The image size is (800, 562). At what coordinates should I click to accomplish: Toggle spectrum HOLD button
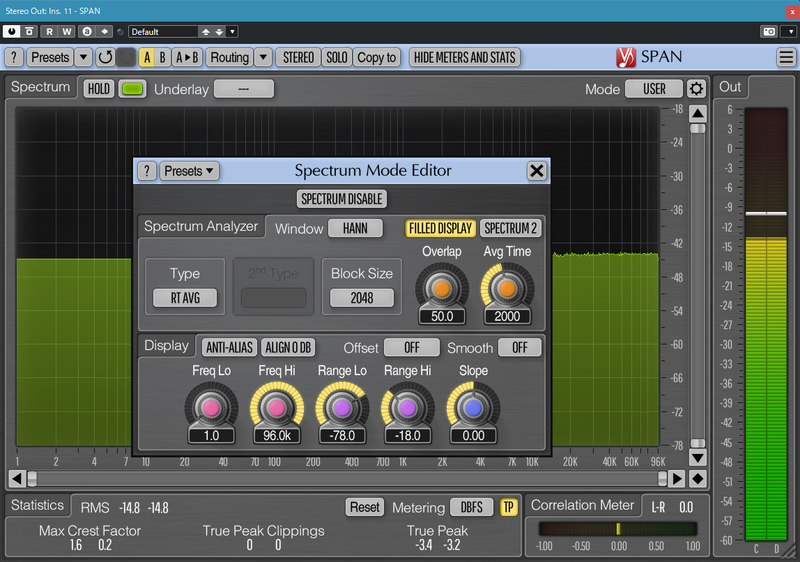coord(98,89)
